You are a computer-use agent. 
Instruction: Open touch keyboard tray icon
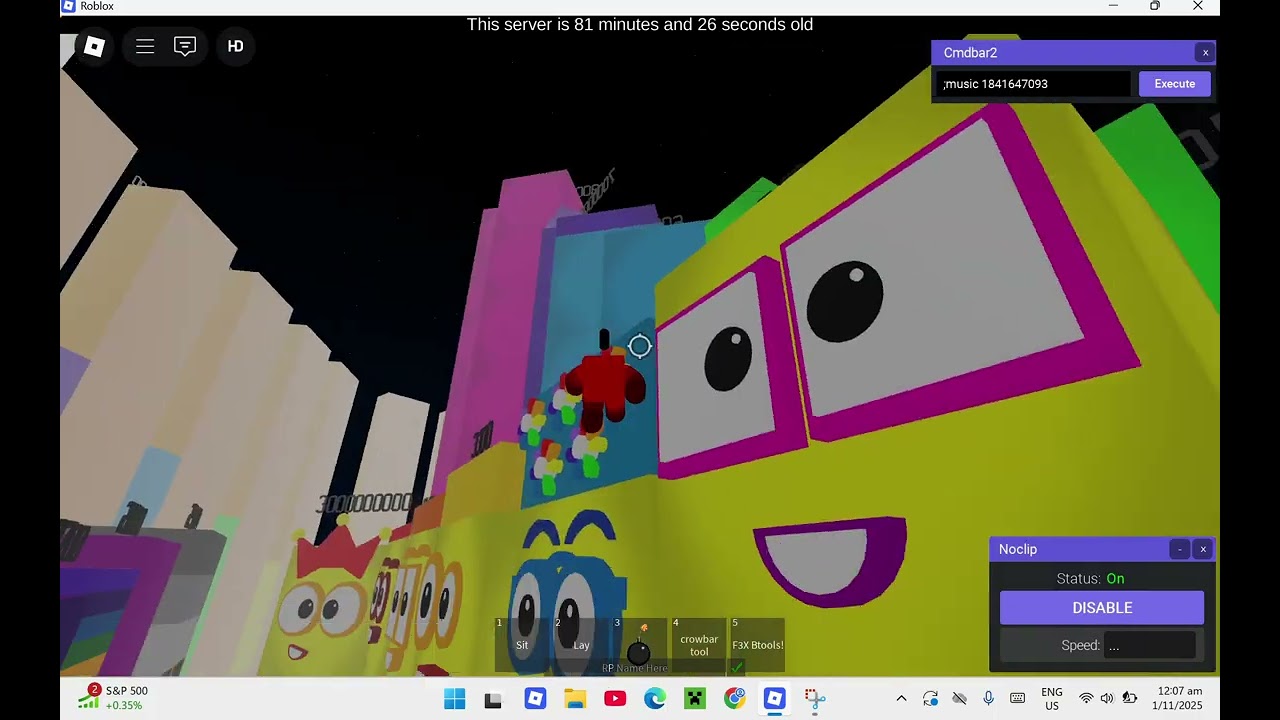point(1017,698)
